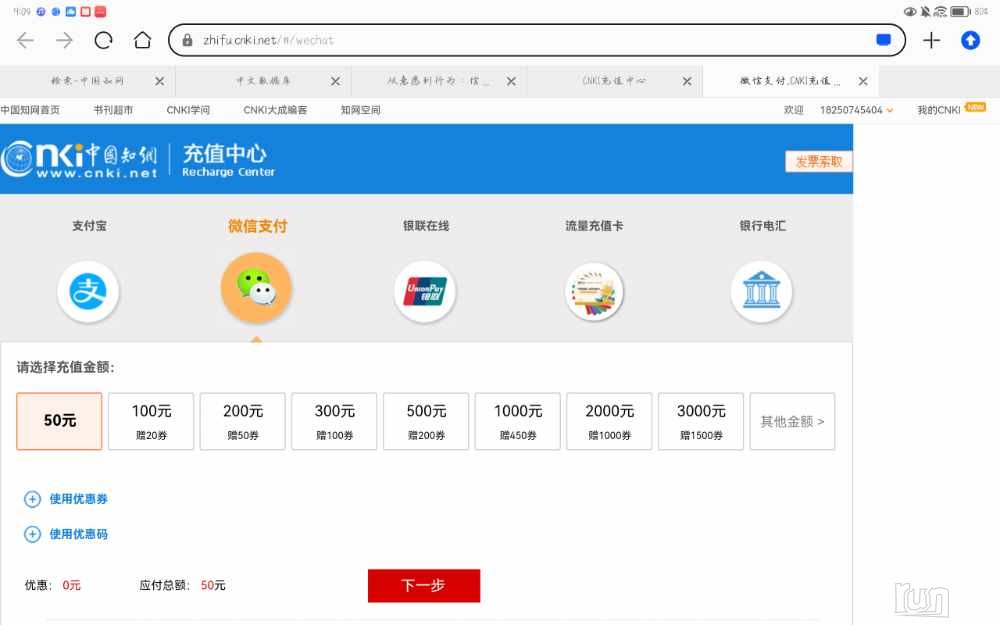The width and height of the screenshot is (1000, 625).
Task: Click the 使用优惠券 text link
Action: point(78,499)
